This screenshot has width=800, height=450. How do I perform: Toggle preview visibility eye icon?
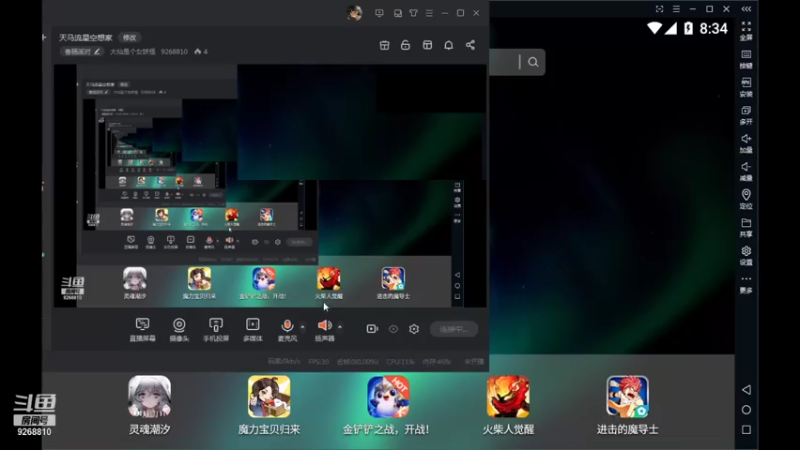tap(393, 329)
